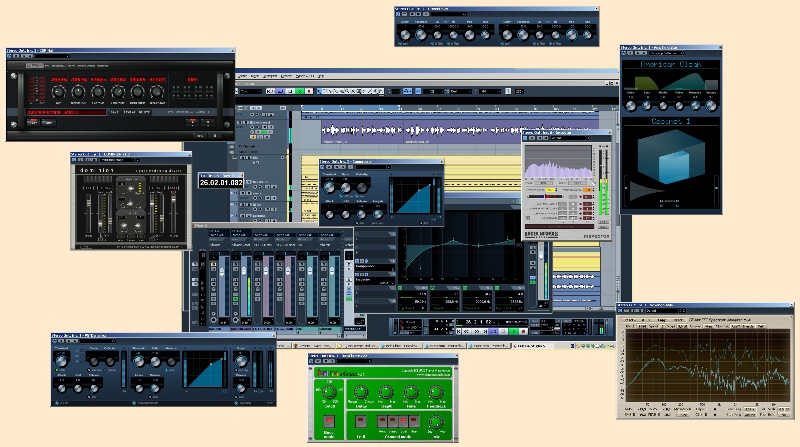Open preset field in green plugin header
This screenshot has width=800, height=447.
click(354, 361)
